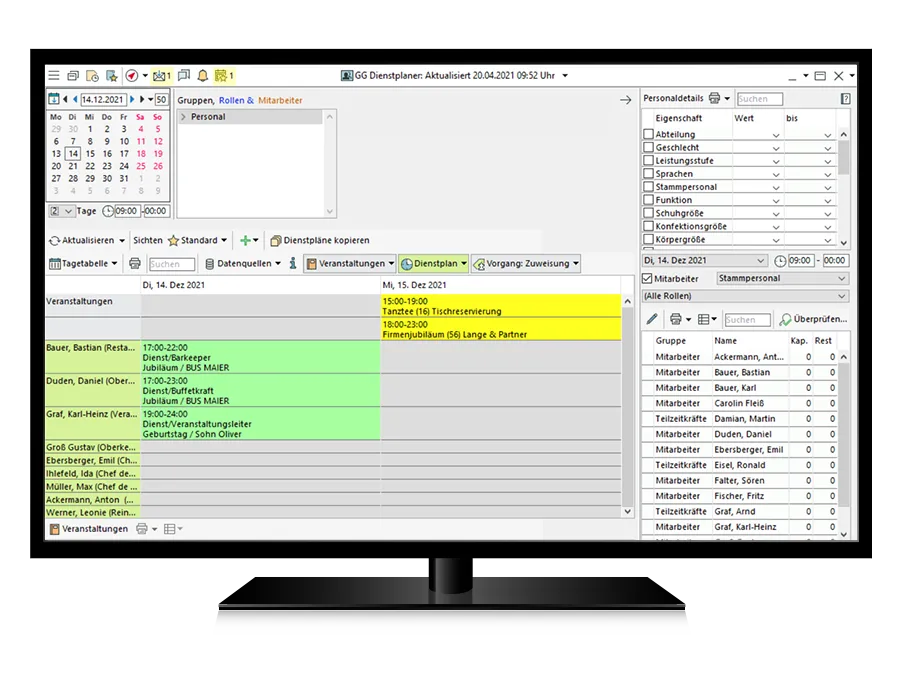900x675 pixels.
Task: Enable the Abteilung filter checkbox
Action: pos(648,134)
